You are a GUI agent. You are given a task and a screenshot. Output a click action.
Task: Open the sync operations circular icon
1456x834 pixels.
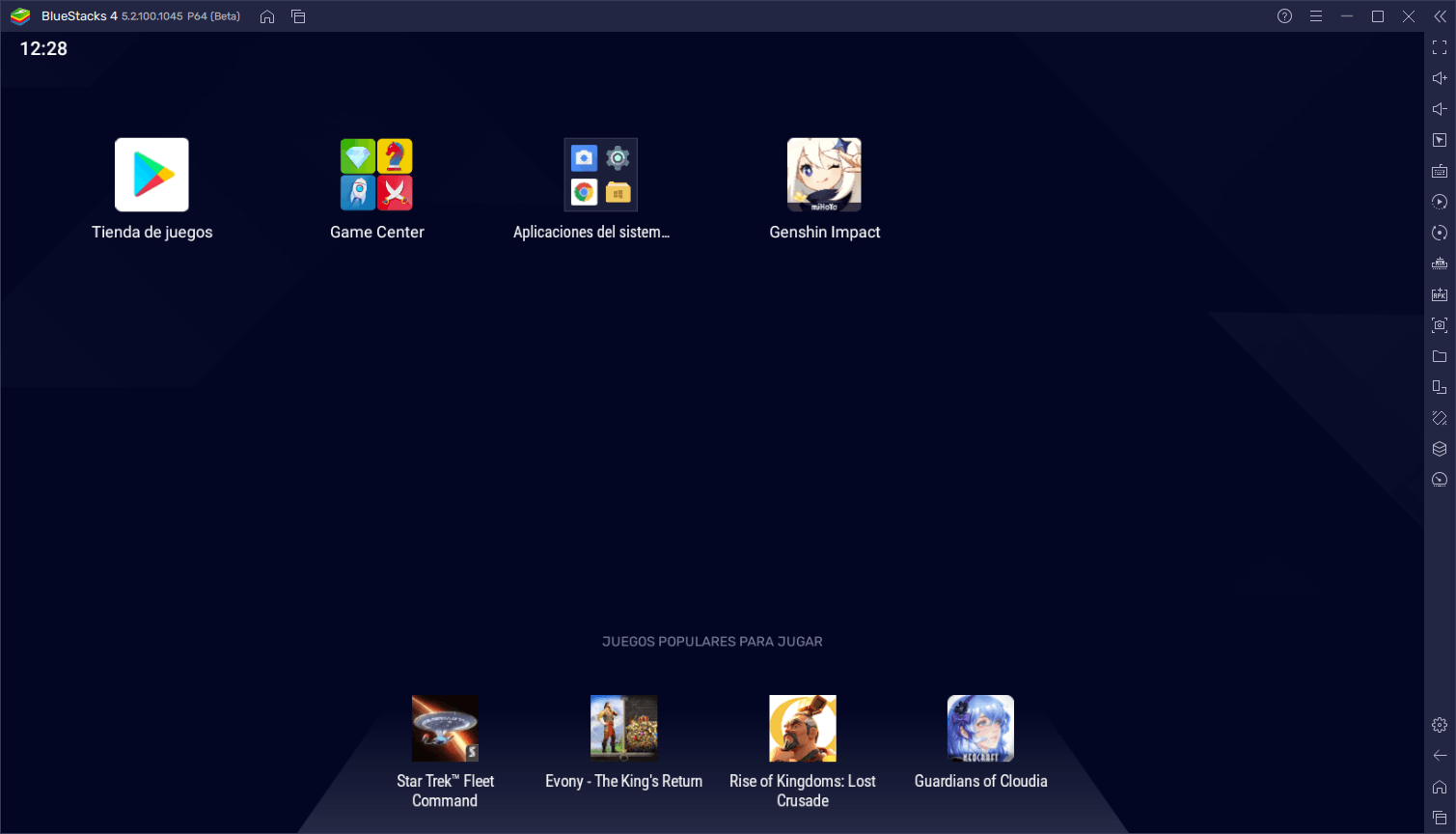1440,233
